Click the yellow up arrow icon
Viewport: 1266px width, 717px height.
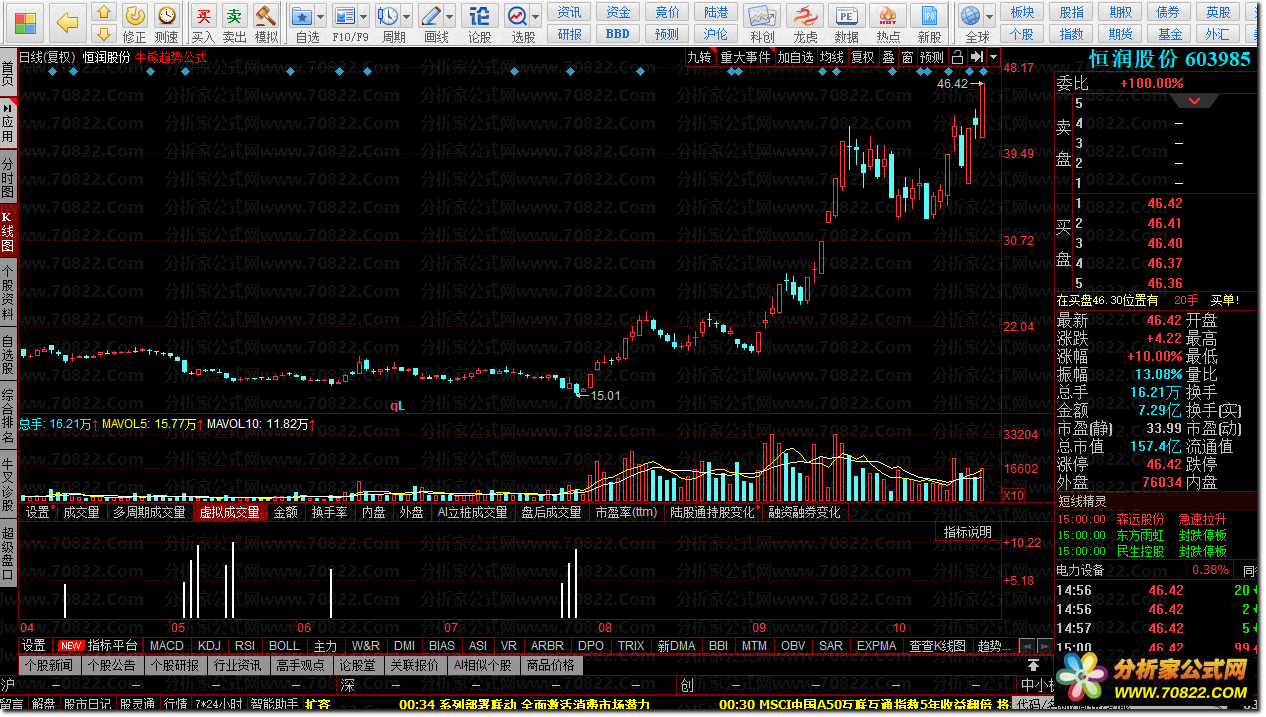click(x=102, y=14)
